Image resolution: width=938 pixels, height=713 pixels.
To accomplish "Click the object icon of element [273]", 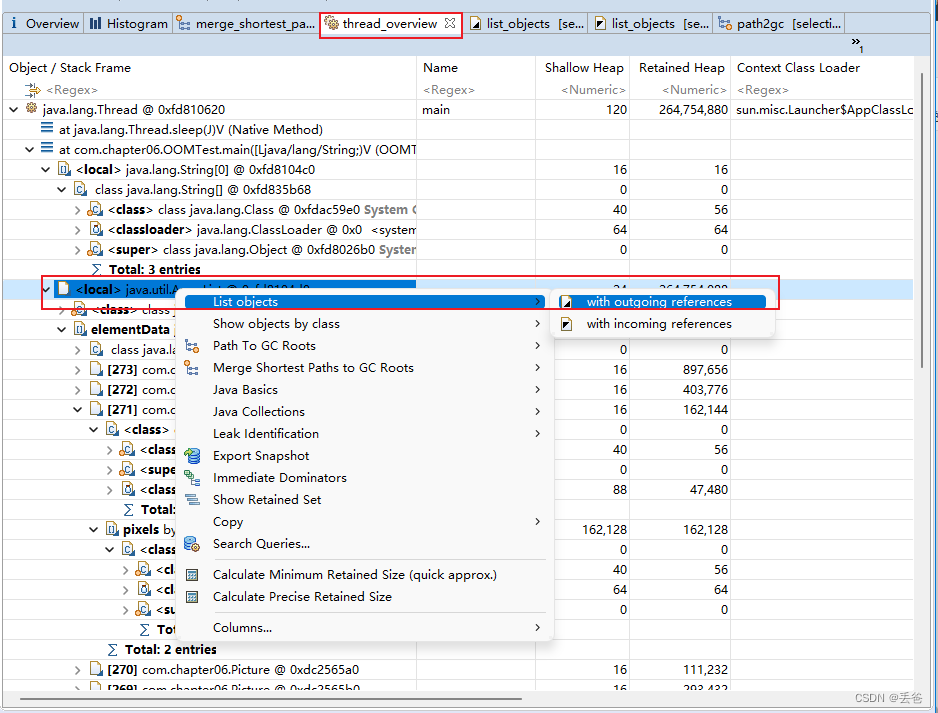I will point(96,369).
